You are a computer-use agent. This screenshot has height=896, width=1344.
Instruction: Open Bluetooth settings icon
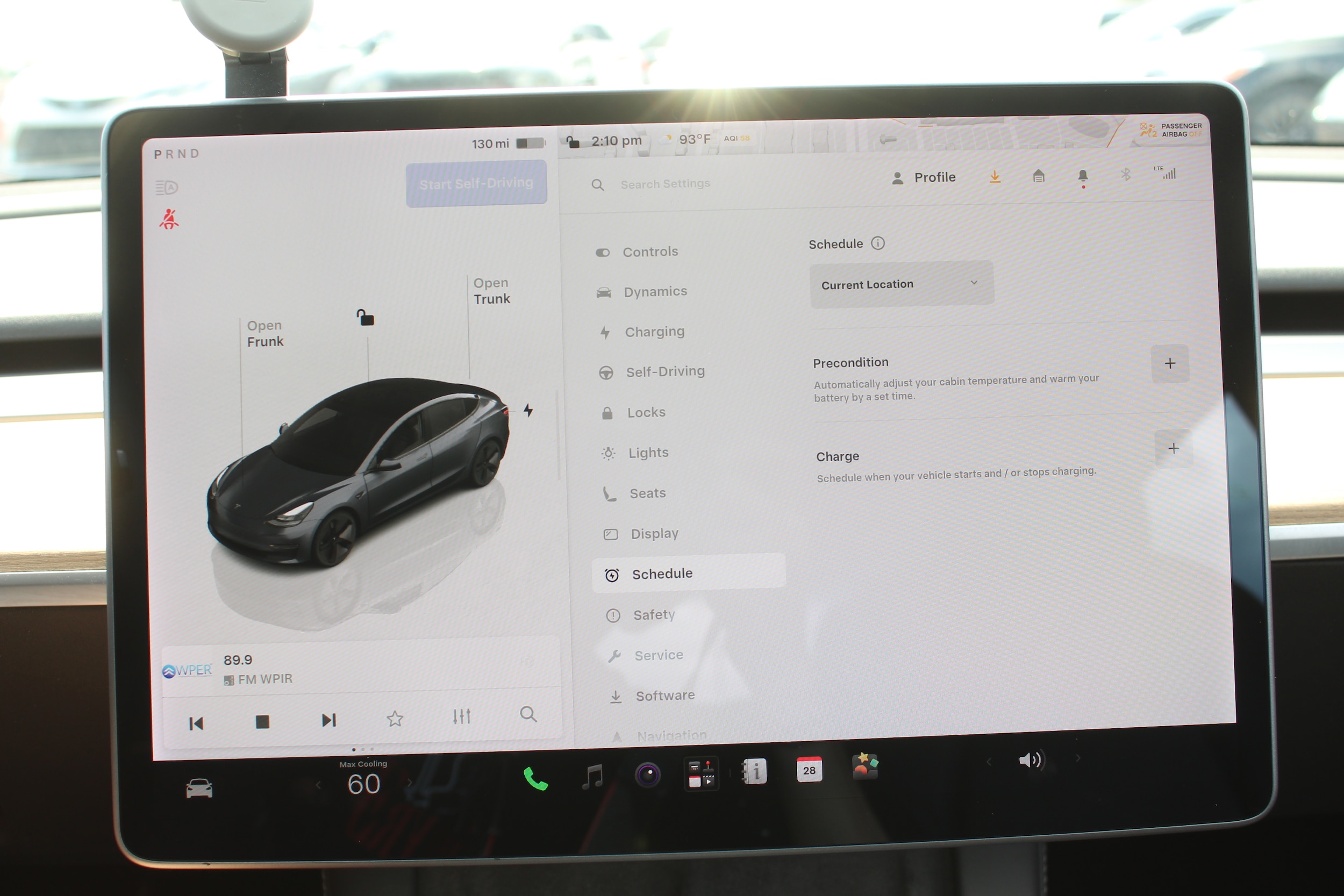coord(1125,174)
